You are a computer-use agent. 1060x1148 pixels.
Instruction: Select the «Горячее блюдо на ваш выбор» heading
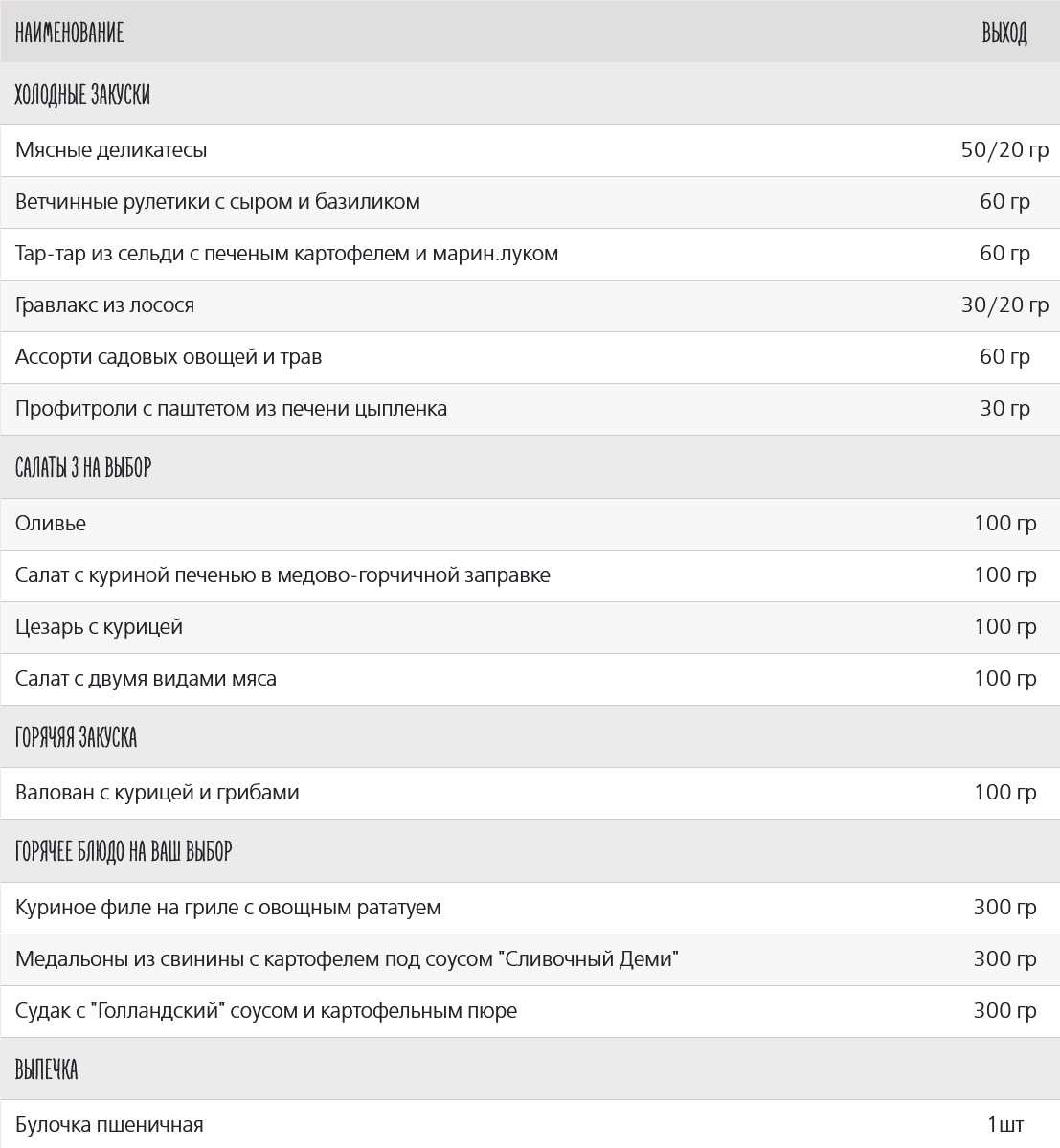[x=124, y=851]
